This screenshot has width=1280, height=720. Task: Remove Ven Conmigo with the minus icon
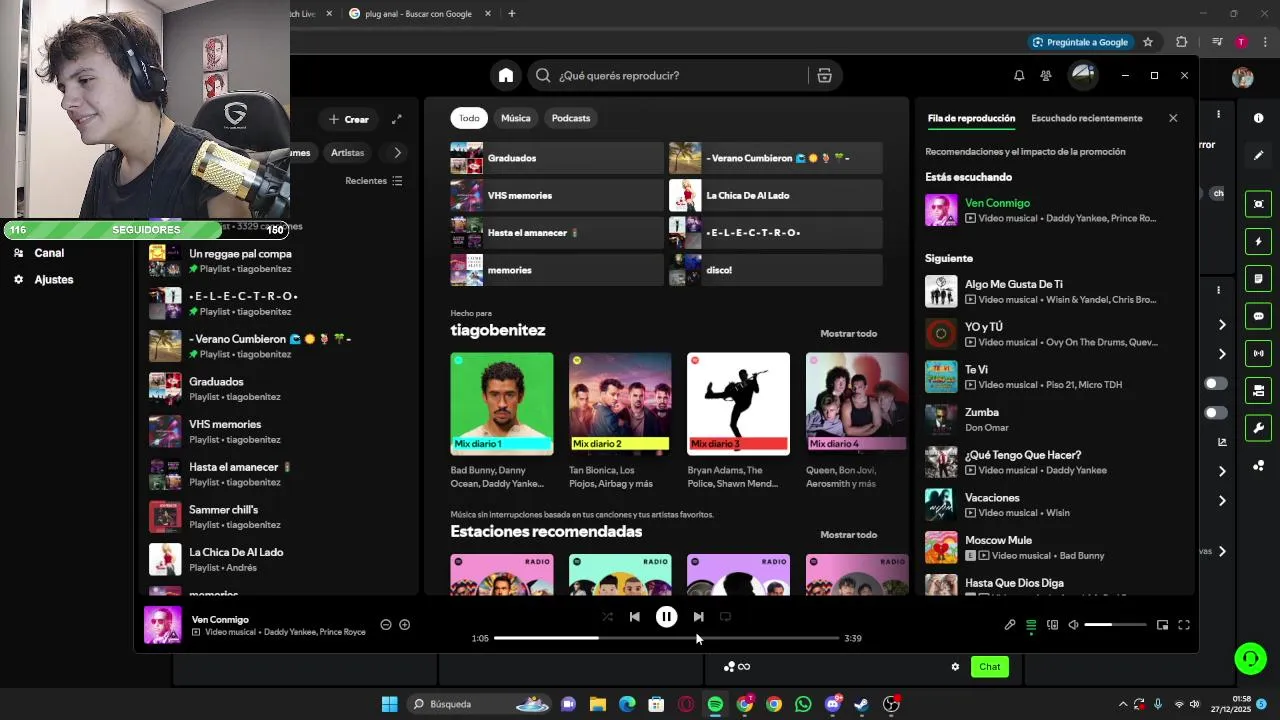pos(386,625)
